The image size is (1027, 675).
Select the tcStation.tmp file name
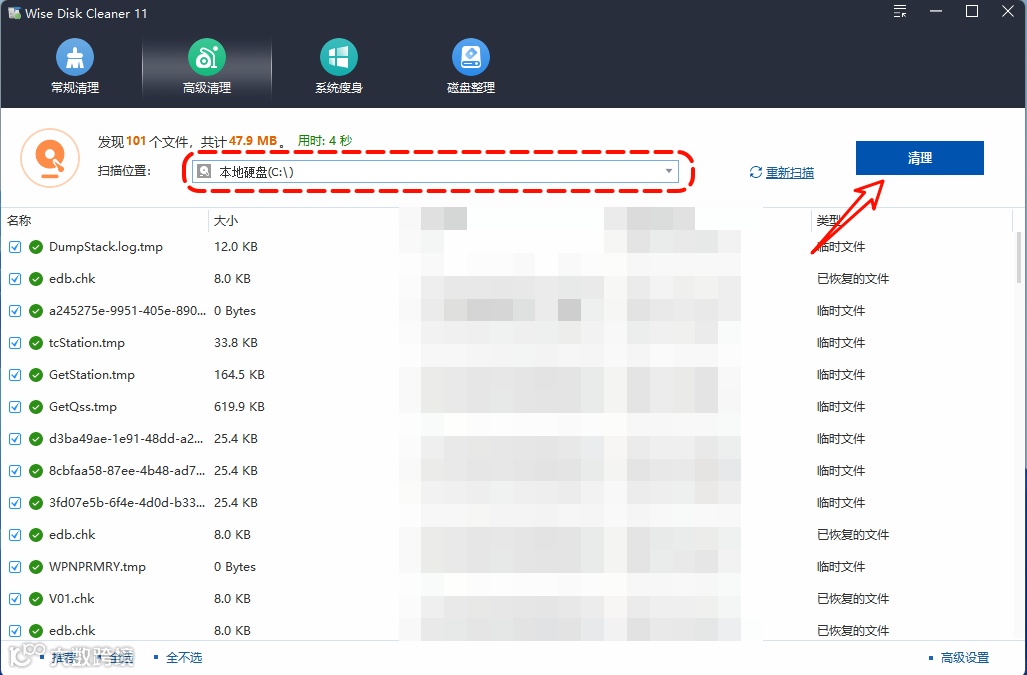pos(86,342)
